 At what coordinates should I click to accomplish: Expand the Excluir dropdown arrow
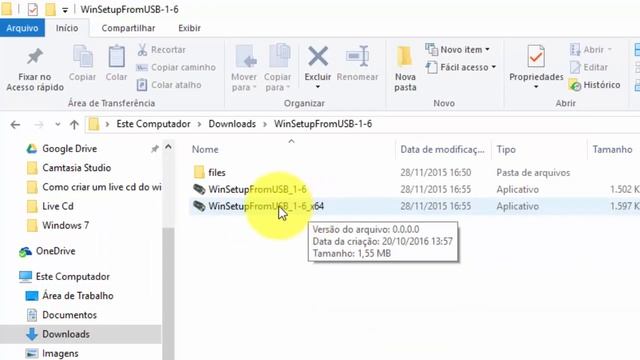pos(318,87)
